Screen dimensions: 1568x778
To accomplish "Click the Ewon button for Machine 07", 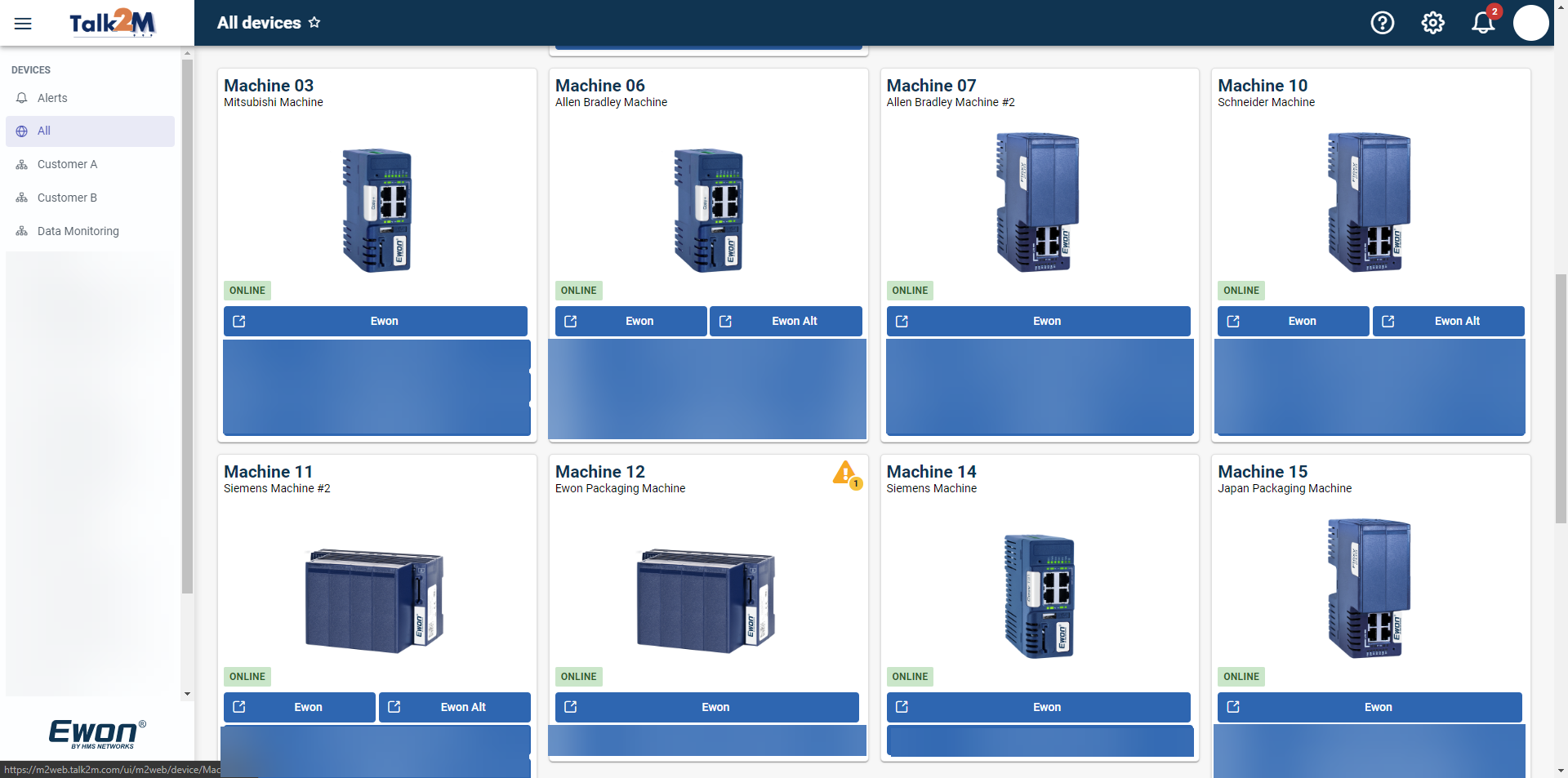I will 1038,321.
